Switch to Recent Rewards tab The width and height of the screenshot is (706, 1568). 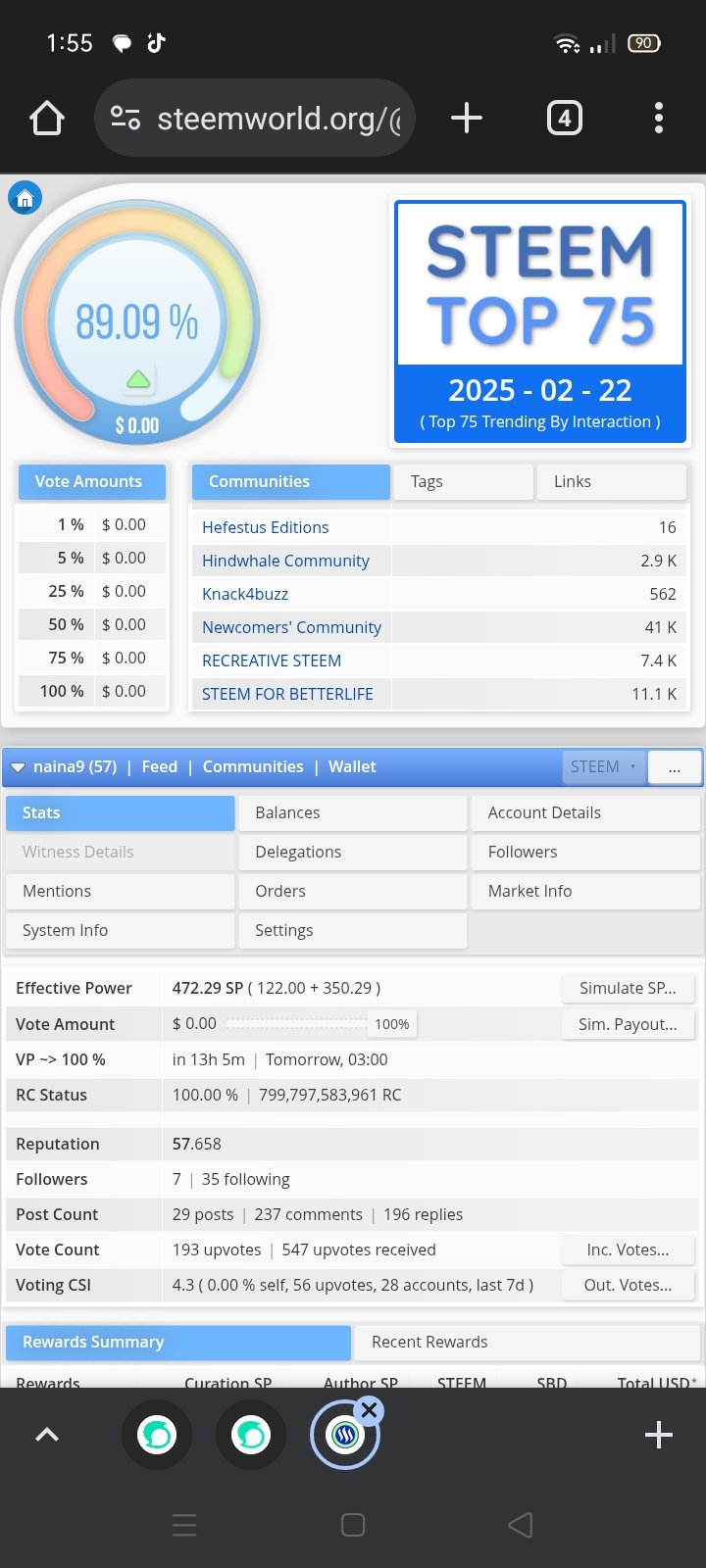(x=528, y=1342)
